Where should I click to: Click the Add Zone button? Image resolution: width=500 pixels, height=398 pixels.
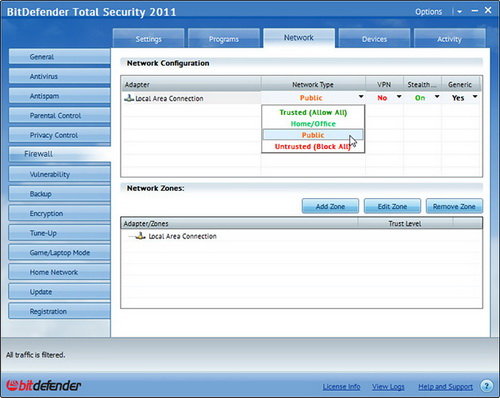tap(330, 206)
